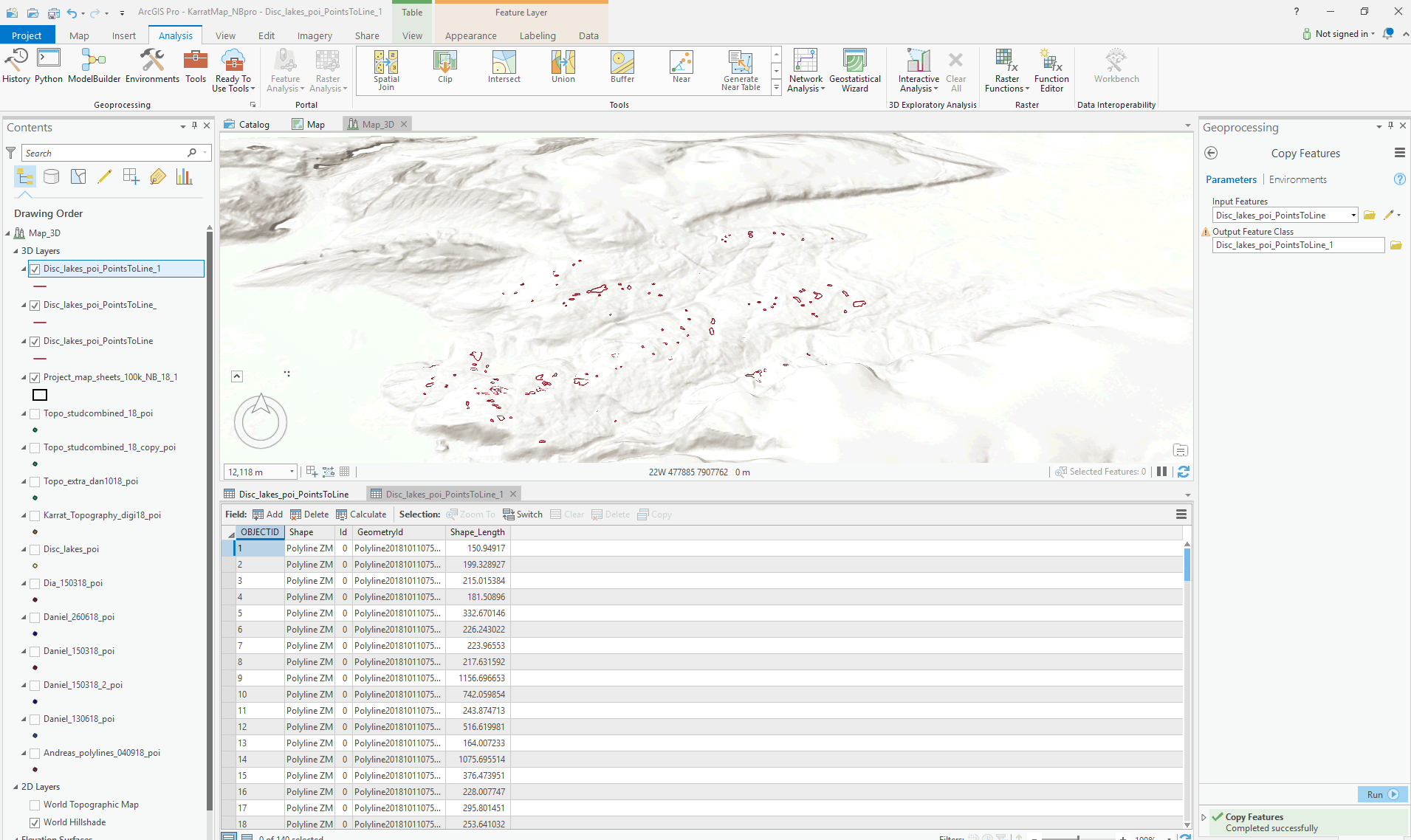Enable Karrat_Topography_digi18_poi layer

tap(35, 515)
